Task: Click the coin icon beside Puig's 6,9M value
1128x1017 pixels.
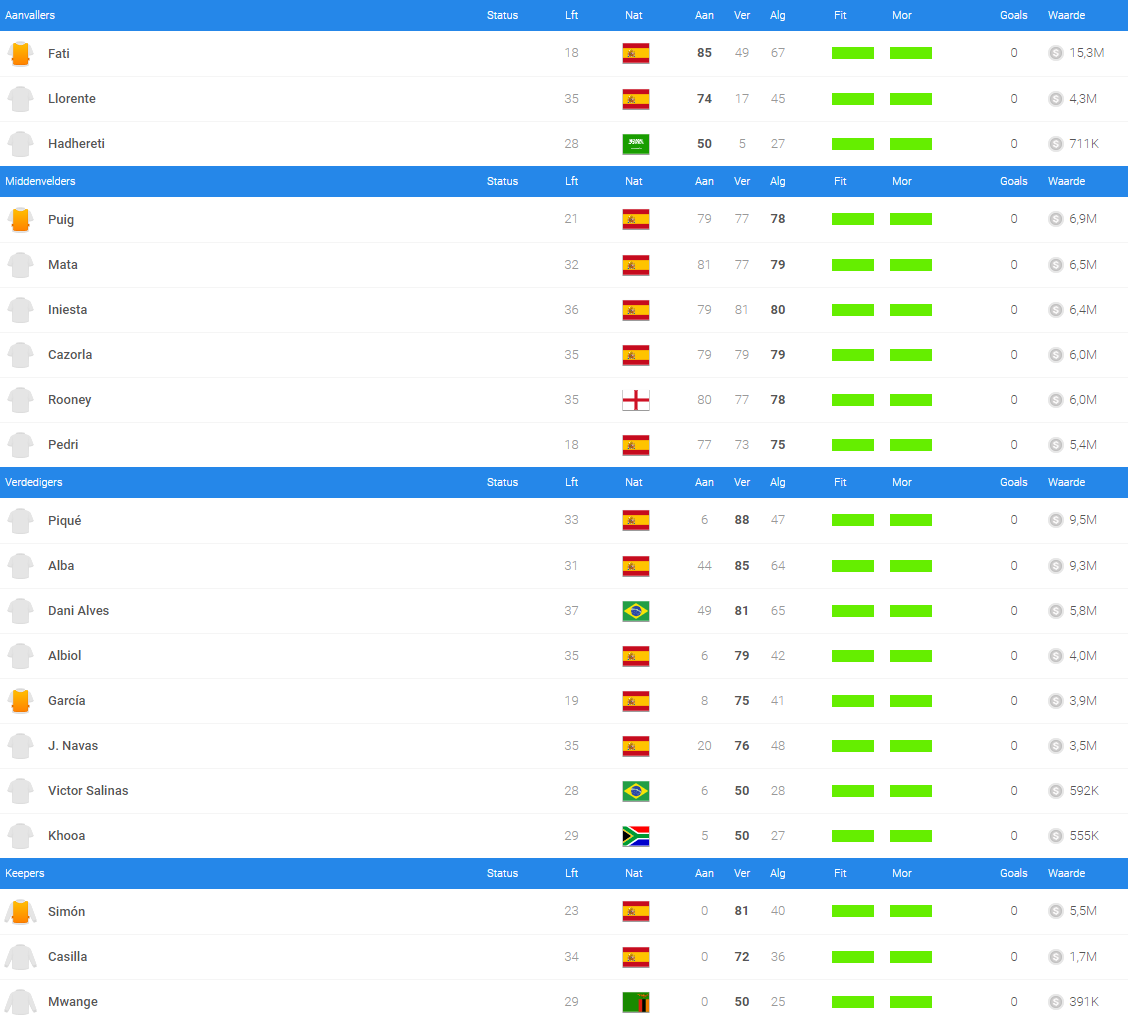Action: click(x=1055, y=219)
